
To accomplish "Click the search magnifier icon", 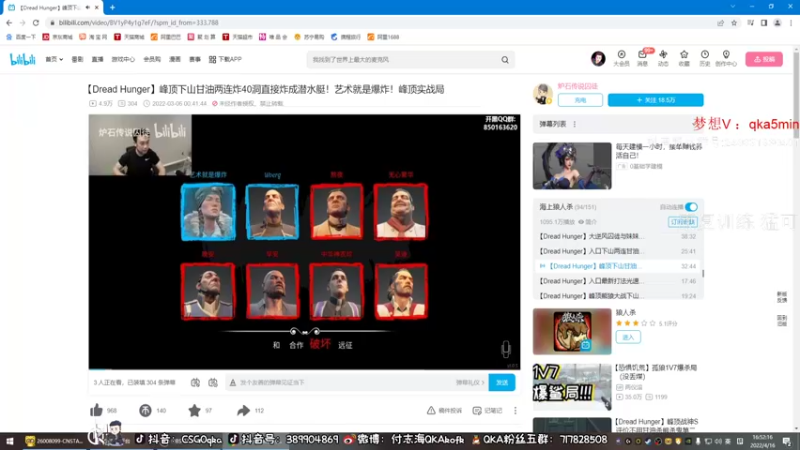I will [x=505, y=60].
